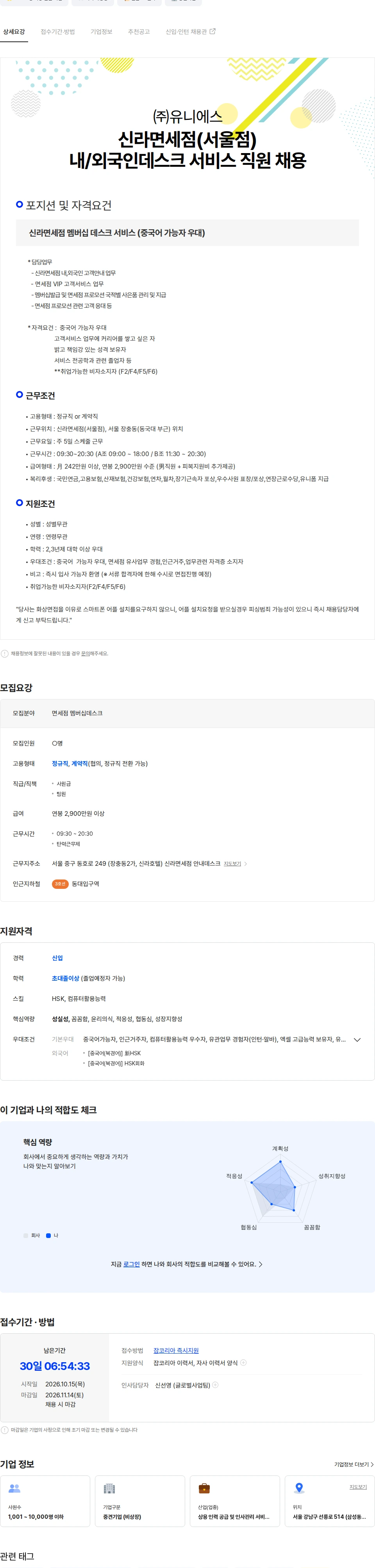Image resolution: width=375 pixels, height=1568 pixels.
Task: Click the 동대입구역 station text
Action: (85, 884)
